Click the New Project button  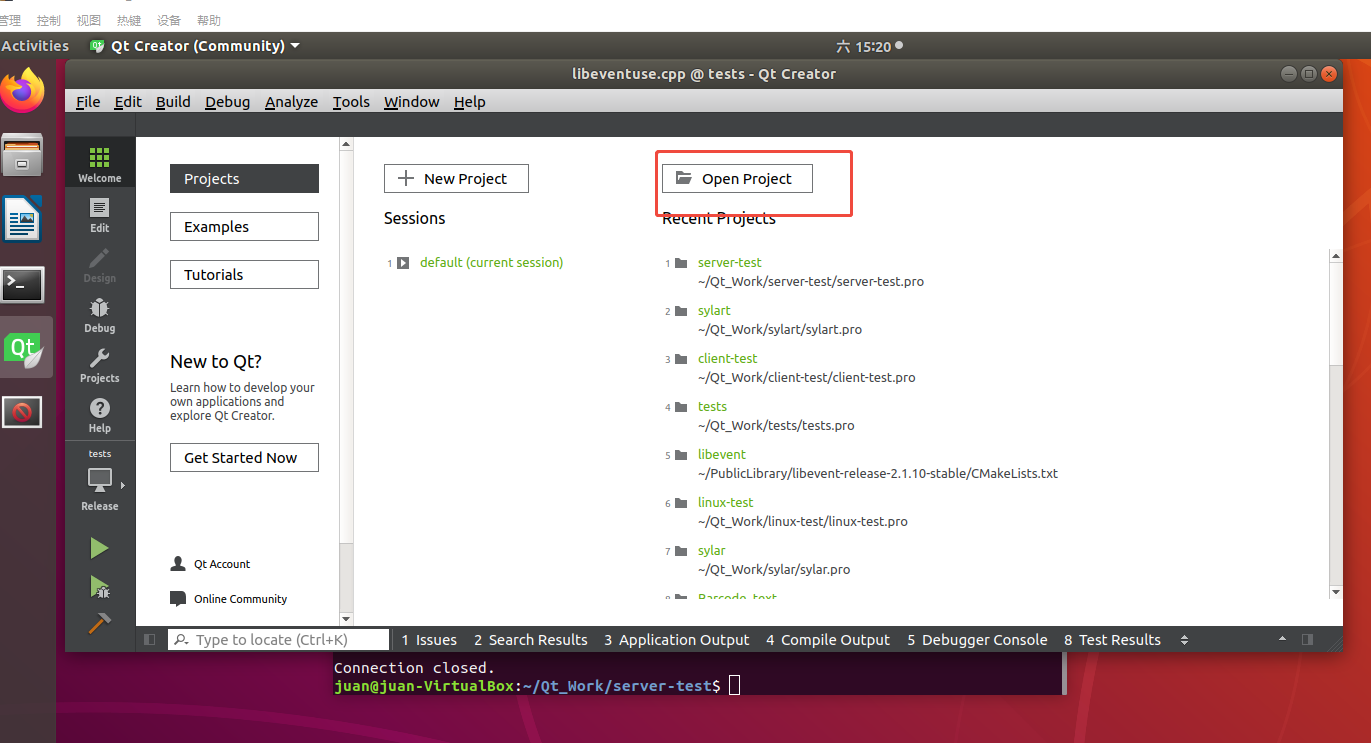click(x=456, y=179)
